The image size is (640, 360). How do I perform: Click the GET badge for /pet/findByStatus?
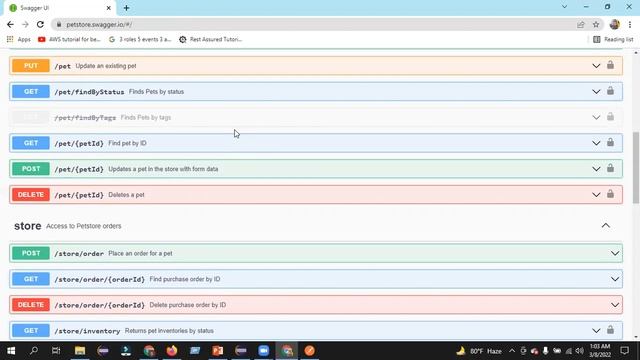tap(31, 91)
